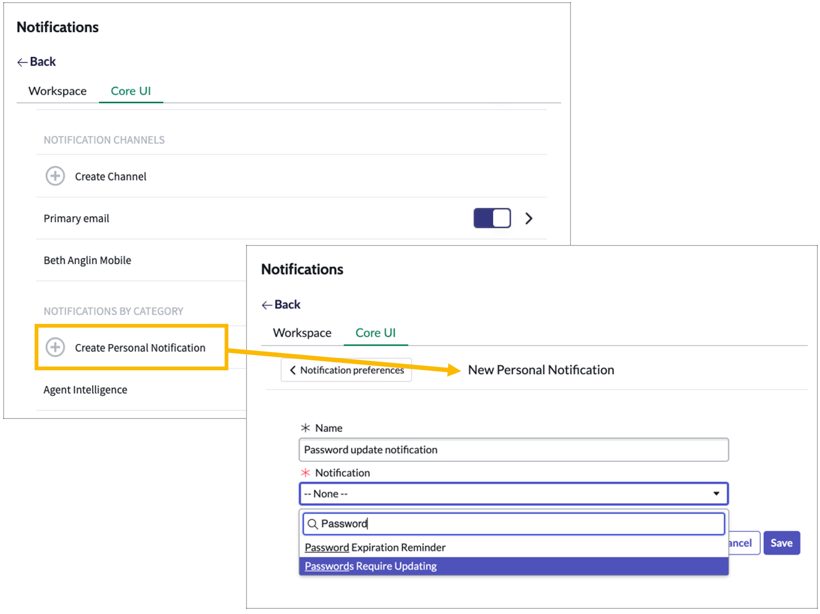Click the Save button
Screen dimensions: 820x614
(781, 542)
